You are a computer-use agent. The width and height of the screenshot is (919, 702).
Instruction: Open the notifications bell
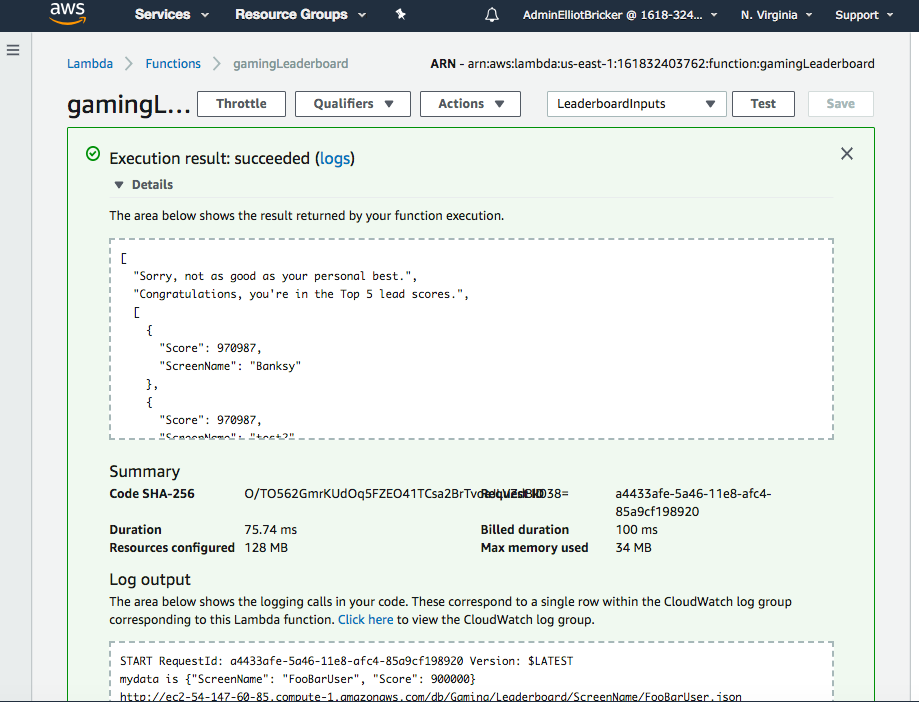(x=492, y=15)
